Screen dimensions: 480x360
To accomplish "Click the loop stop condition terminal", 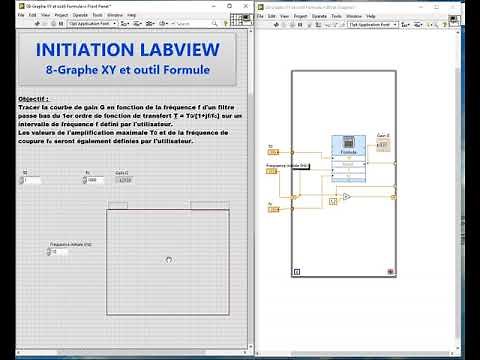I will pyautogui.click(x=390, y=272).
